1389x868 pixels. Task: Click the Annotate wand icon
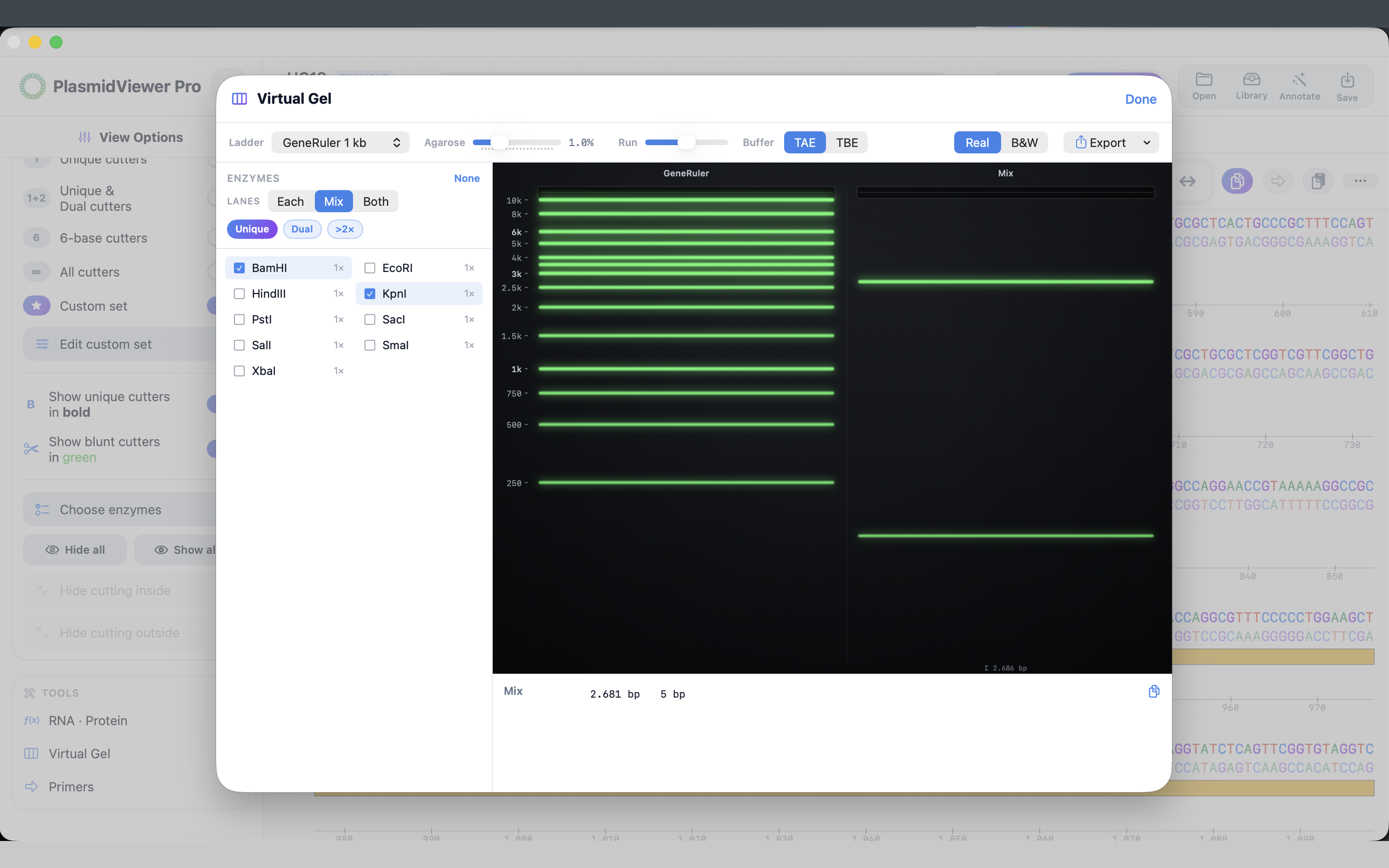1299,79
